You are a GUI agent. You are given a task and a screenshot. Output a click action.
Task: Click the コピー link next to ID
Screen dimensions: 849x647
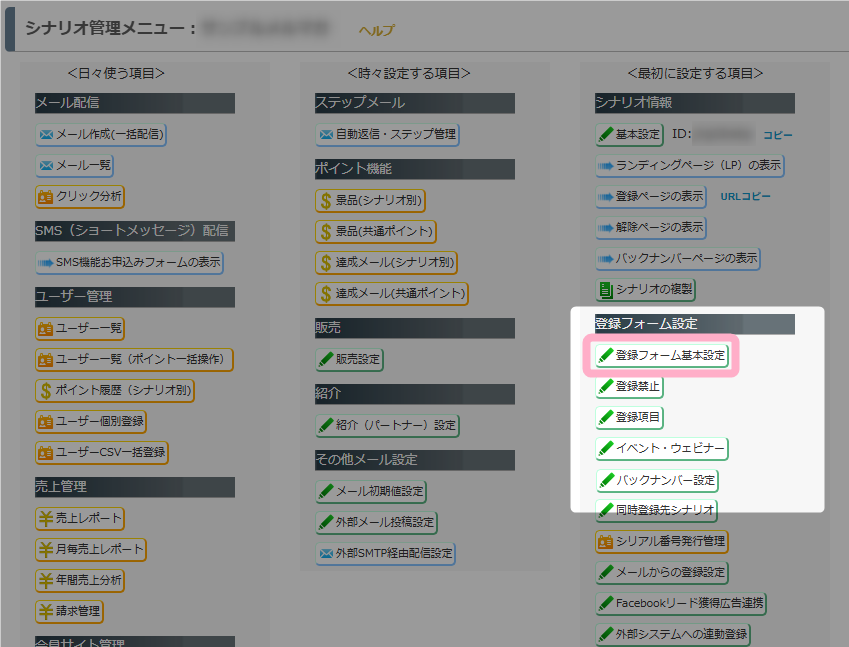click(777, 135)
